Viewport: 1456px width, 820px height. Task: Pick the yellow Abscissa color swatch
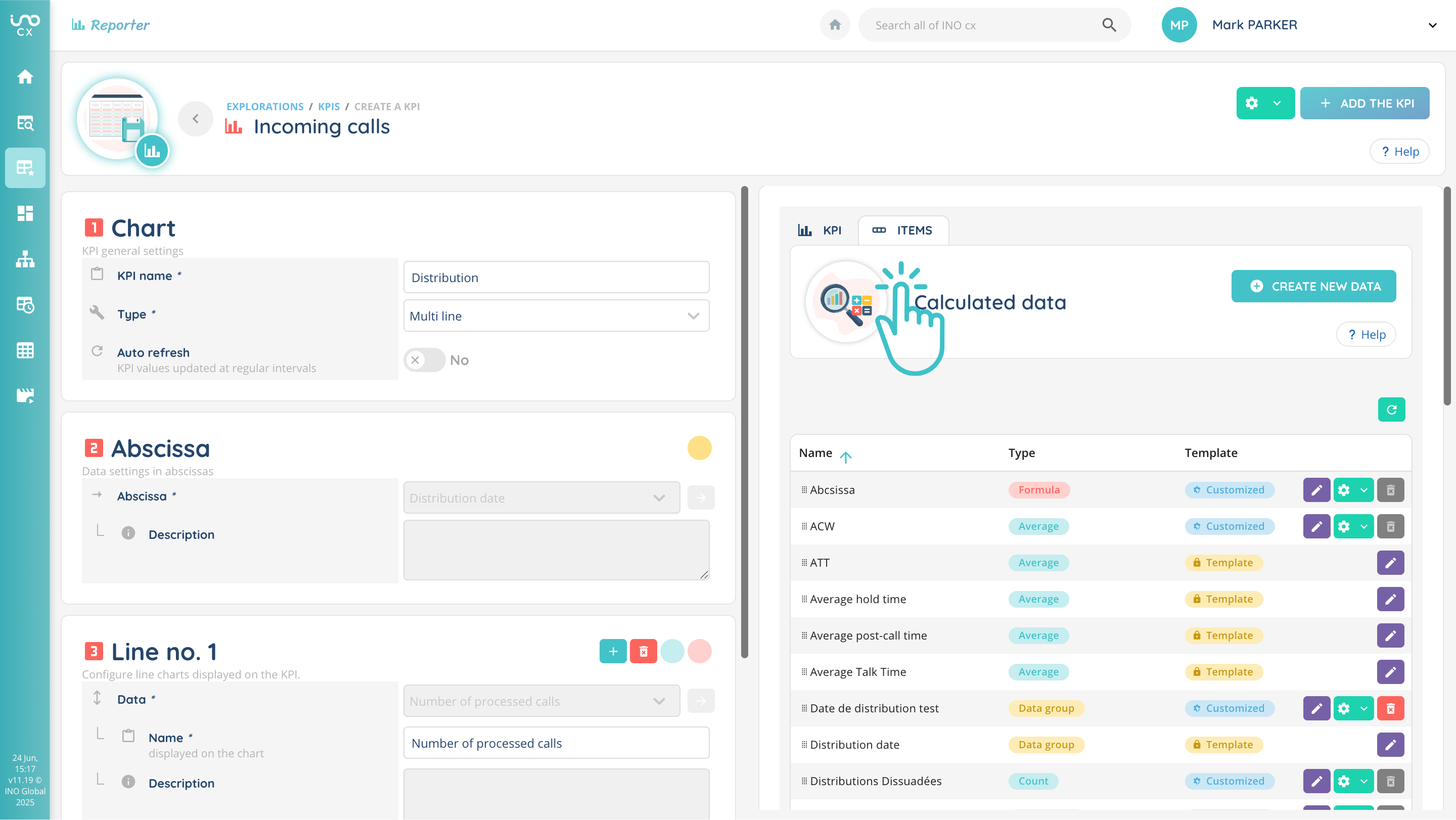click(x=699, y=447)
